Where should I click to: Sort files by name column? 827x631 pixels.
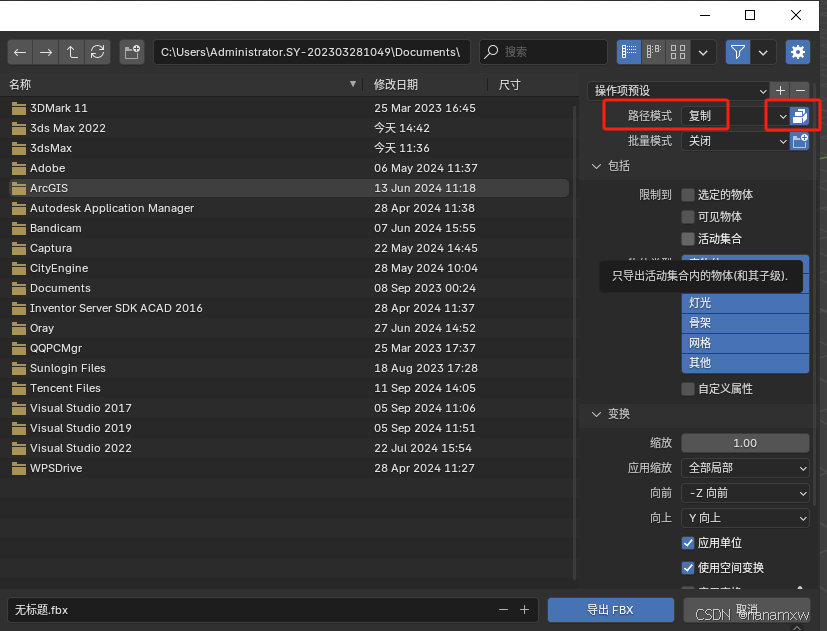[182, 84]
